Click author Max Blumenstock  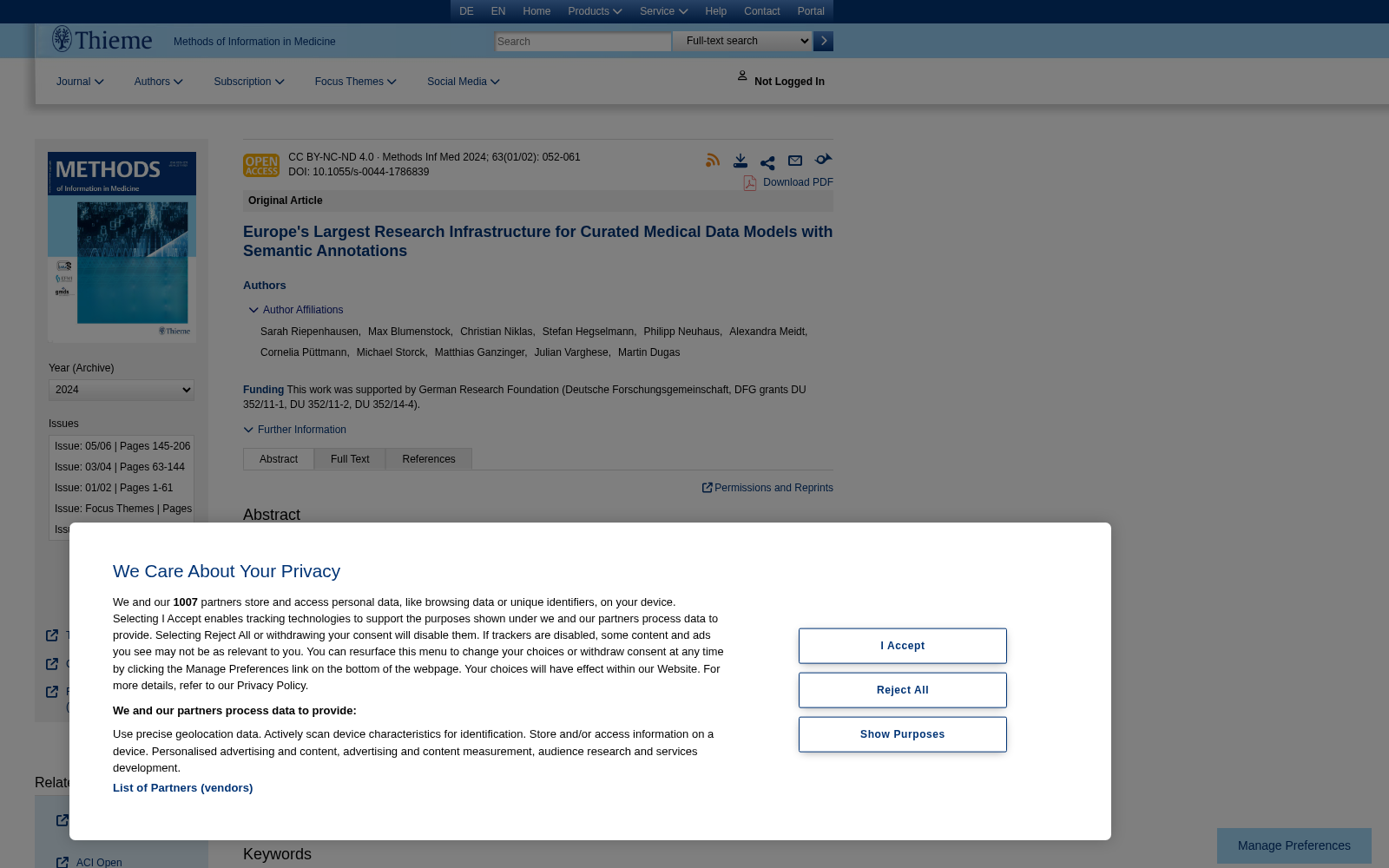coord(409,332)
